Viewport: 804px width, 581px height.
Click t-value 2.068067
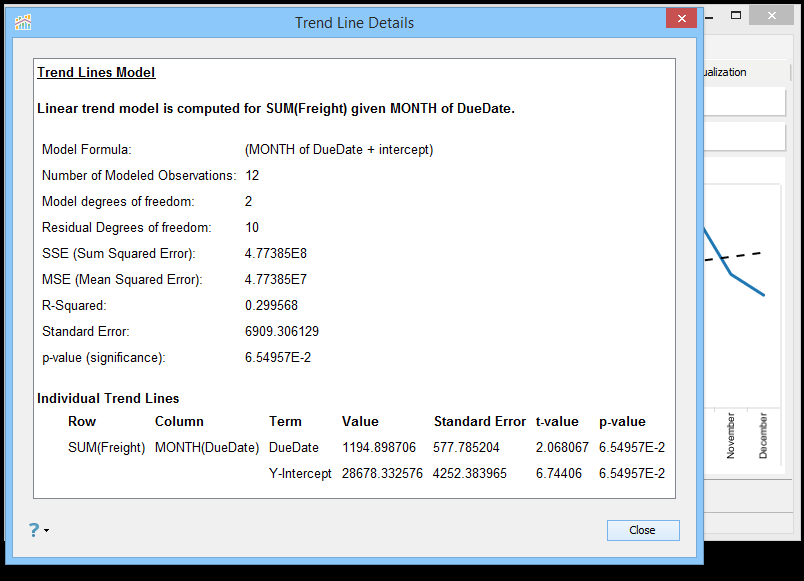tap(562, 448)
